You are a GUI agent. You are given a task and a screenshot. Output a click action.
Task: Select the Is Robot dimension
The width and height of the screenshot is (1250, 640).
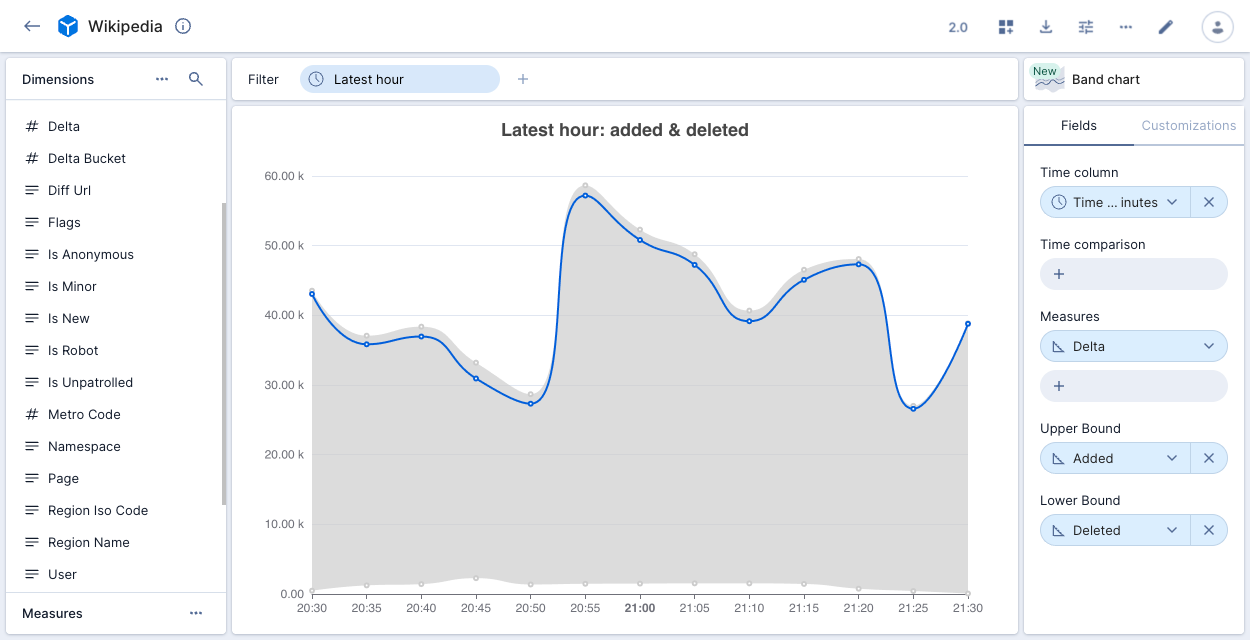tap(73, 350)
